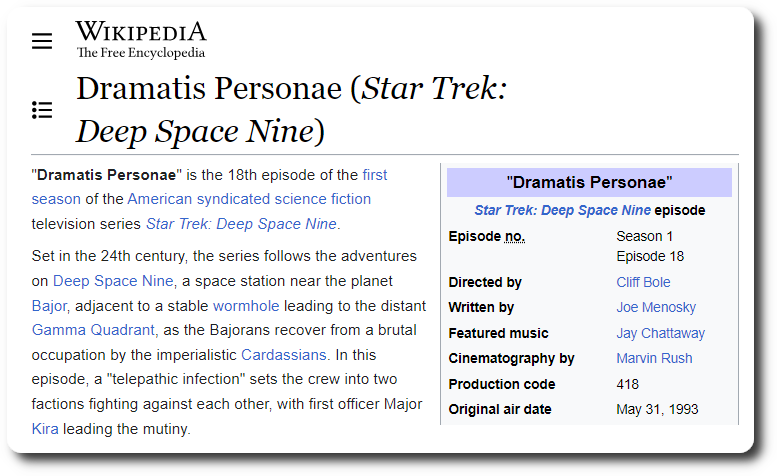Screen dimensions: 777x476
Task: Open infobox series link "Star Trek: Deep Space Nine"
Action: [562, 210]
